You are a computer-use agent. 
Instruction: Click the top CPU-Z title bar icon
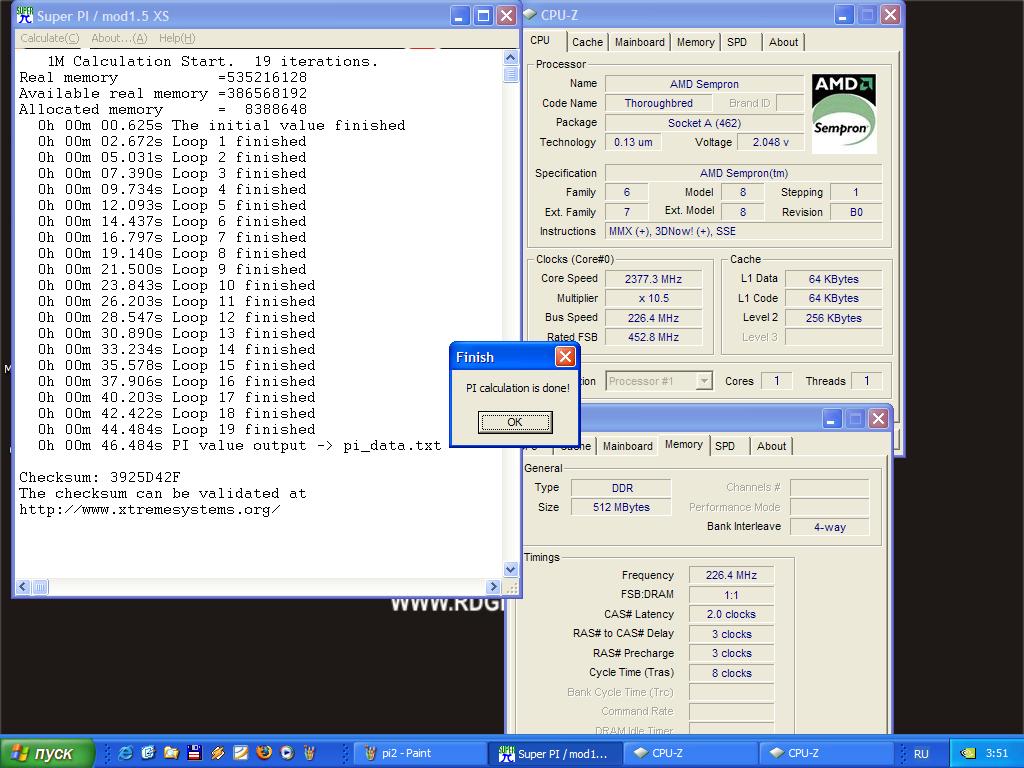pos(530,14)
